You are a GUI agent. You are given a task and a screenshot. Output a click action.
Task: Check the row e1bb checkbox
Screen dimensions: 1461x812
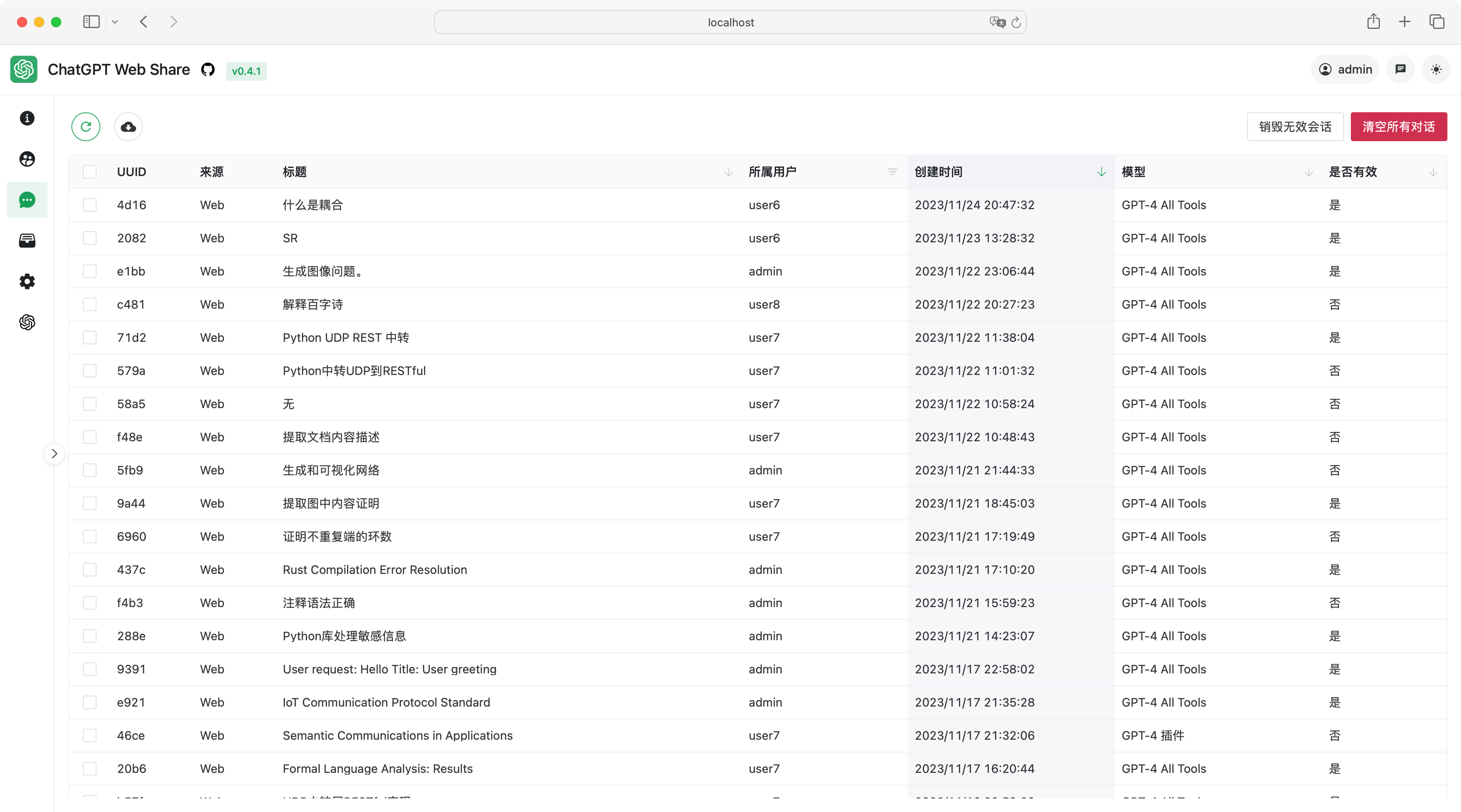(x=90, y=271)
